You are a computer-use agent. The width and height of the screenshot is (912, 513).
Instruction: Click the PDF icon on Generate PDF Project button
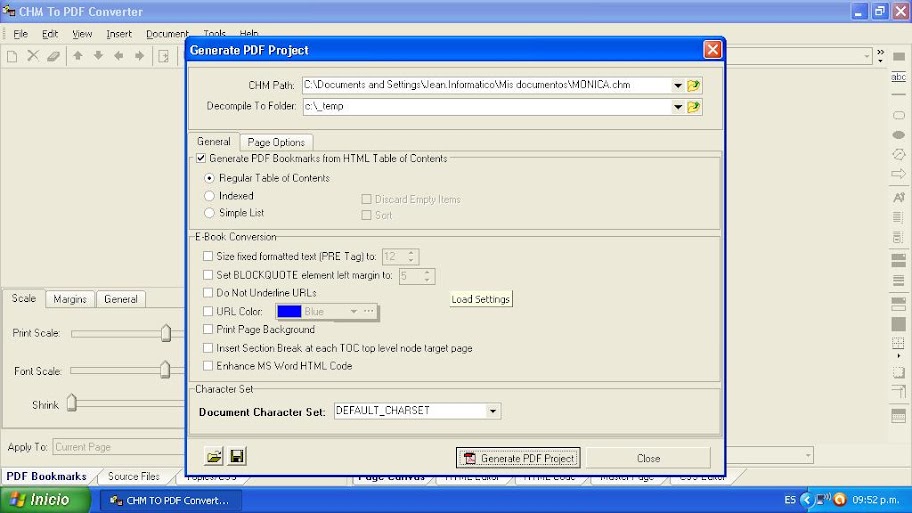470,458
